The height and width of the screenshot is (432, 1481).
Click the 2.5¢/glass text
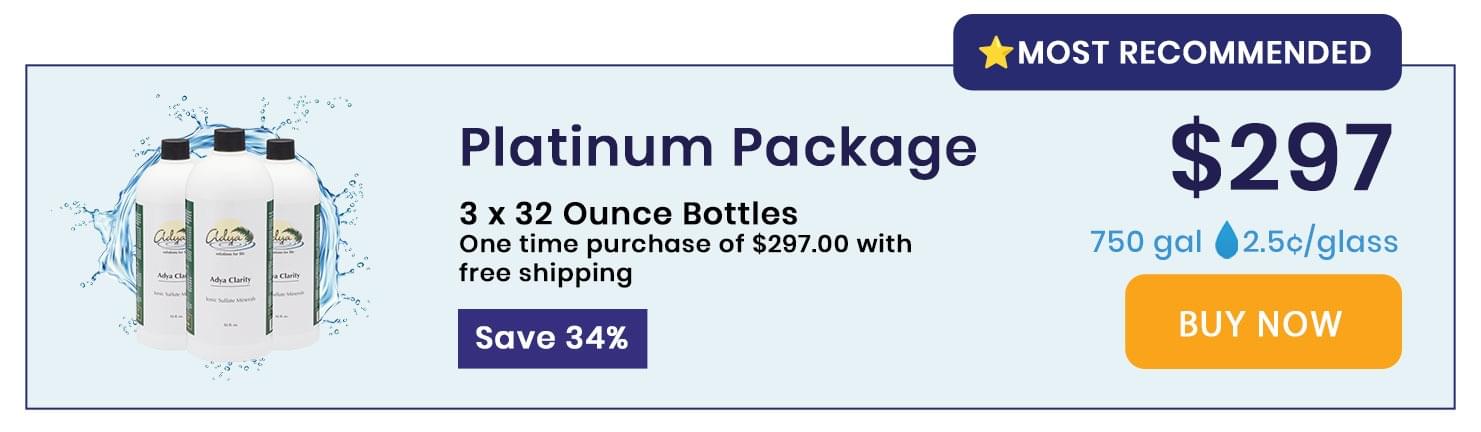click(1319, 243)
